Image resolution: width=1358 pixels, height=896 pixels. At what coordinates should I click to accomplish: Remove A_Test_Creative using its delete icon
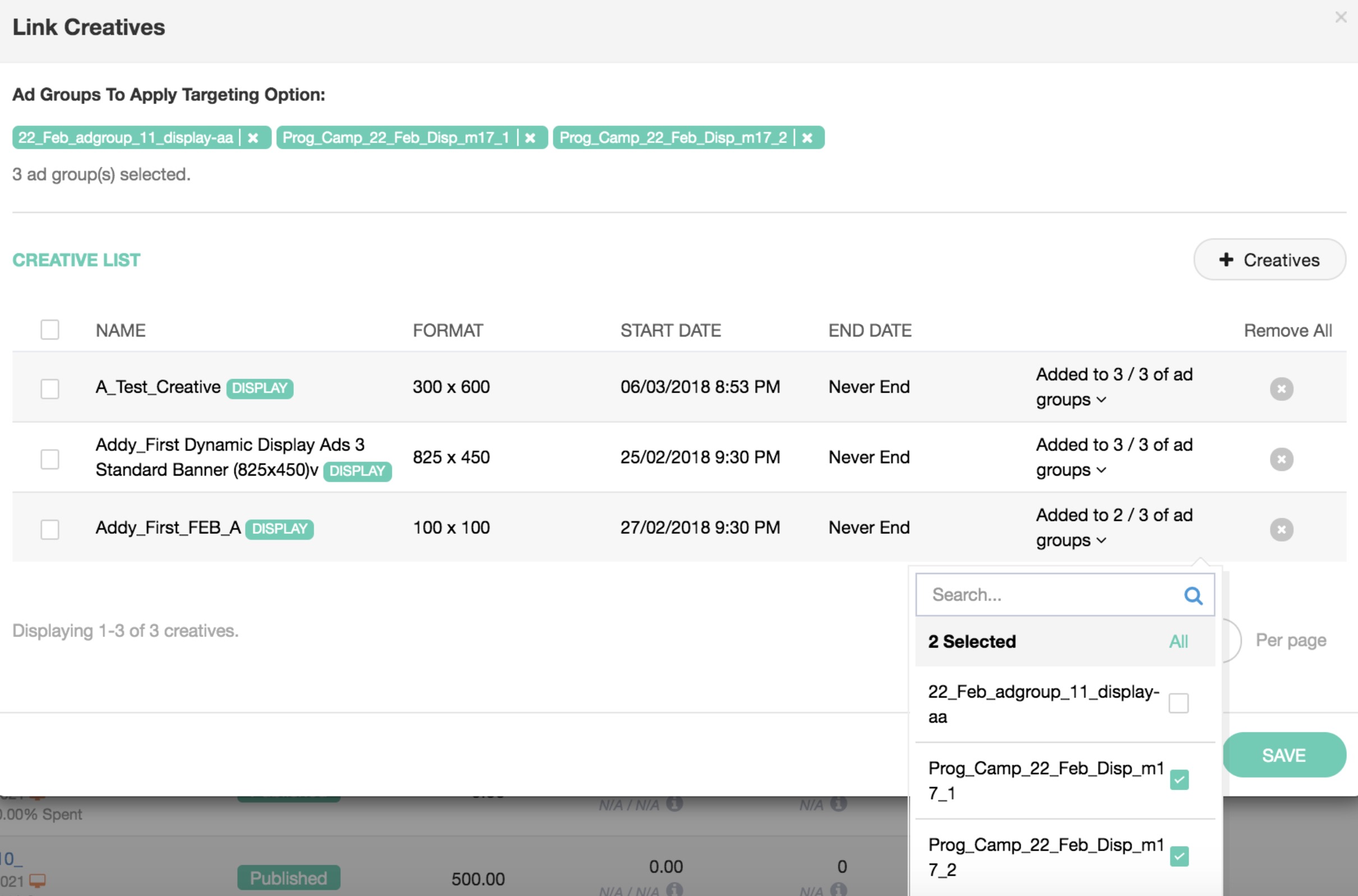[x=1281, y=389]
